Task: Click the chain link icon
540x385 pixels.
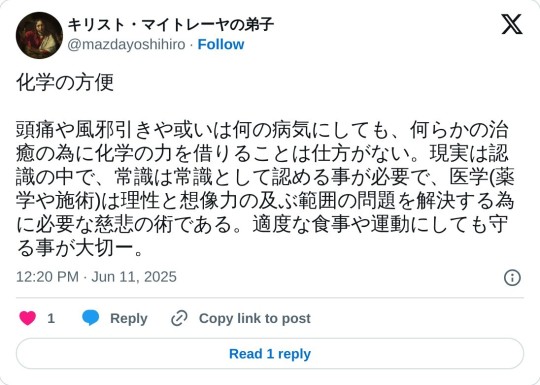Action: (179, 318)
